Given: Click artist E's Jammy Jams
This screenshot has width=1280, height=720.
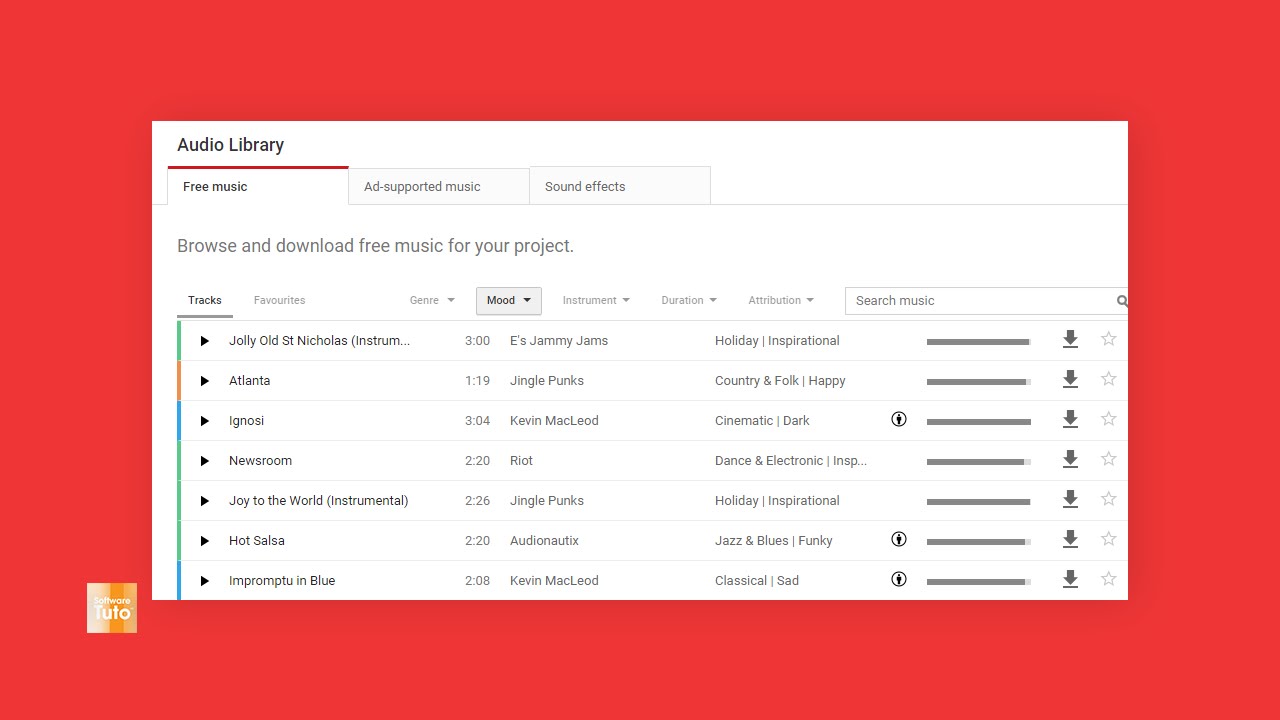Looking at the screenshot, I should (x=559, y=341).
